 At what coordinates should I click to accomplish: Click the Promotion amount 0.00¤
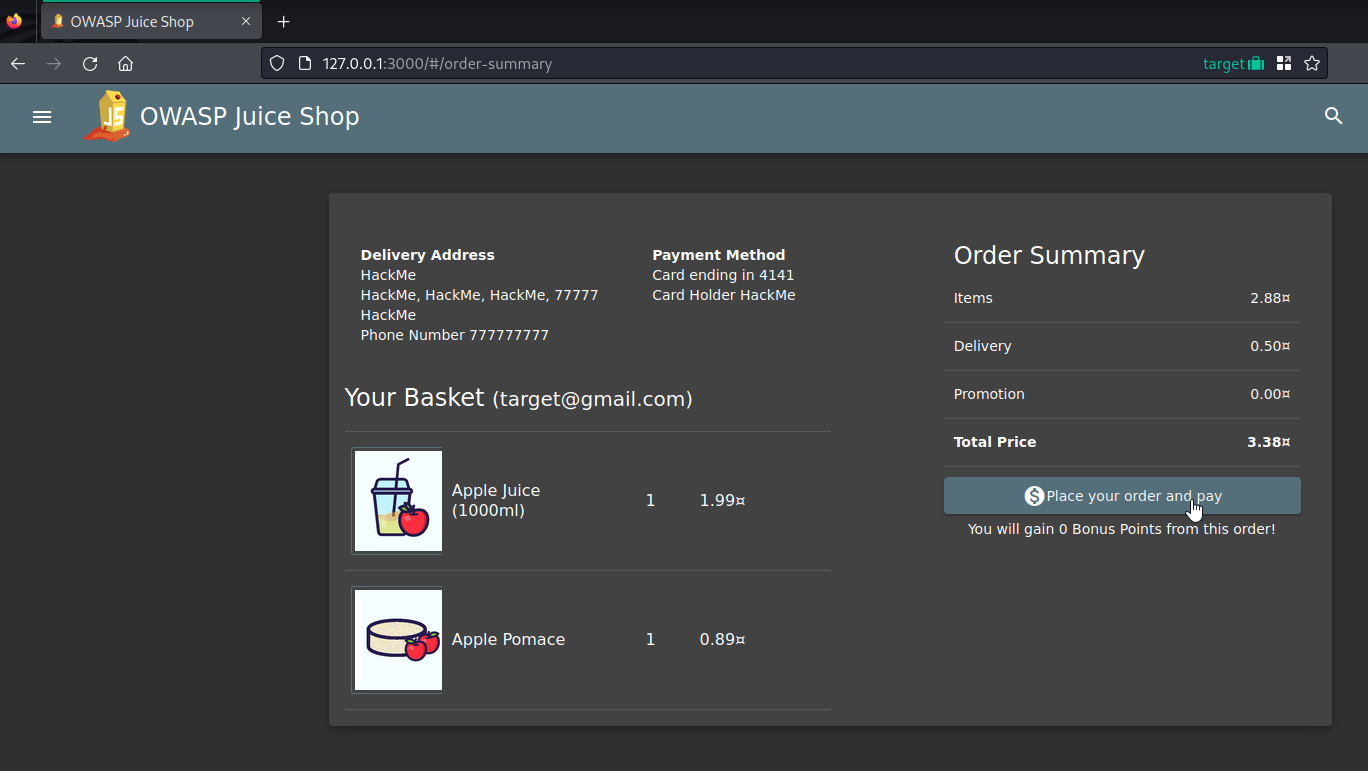[x=1270, y=394]
